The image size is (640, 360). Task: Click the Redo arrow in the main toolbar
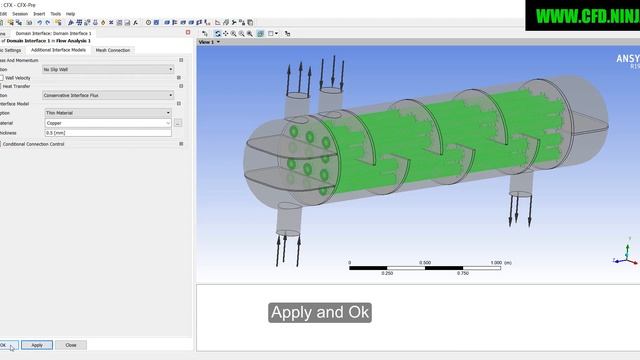coord(48,22)
